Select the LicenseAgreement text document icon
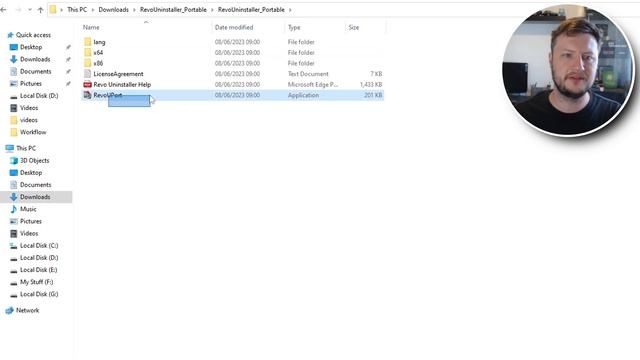 pyautogui.click(x=87, y=73)
